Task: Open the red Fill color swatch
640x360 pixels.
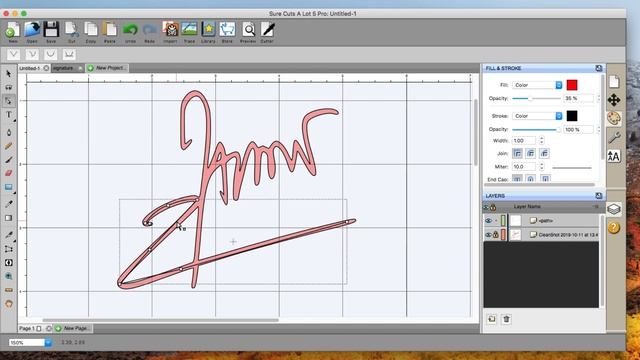Action: (x=572, y=85)
